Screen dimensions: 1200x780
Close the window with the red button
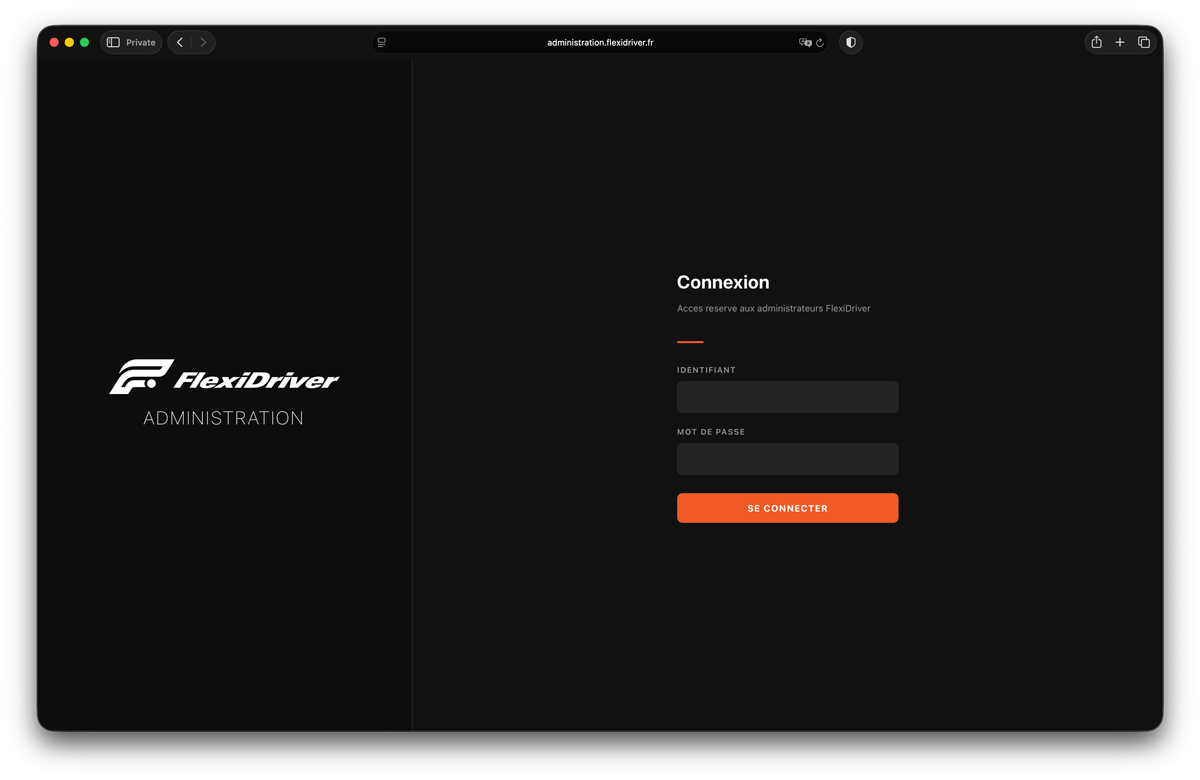(x=54, y=42)
